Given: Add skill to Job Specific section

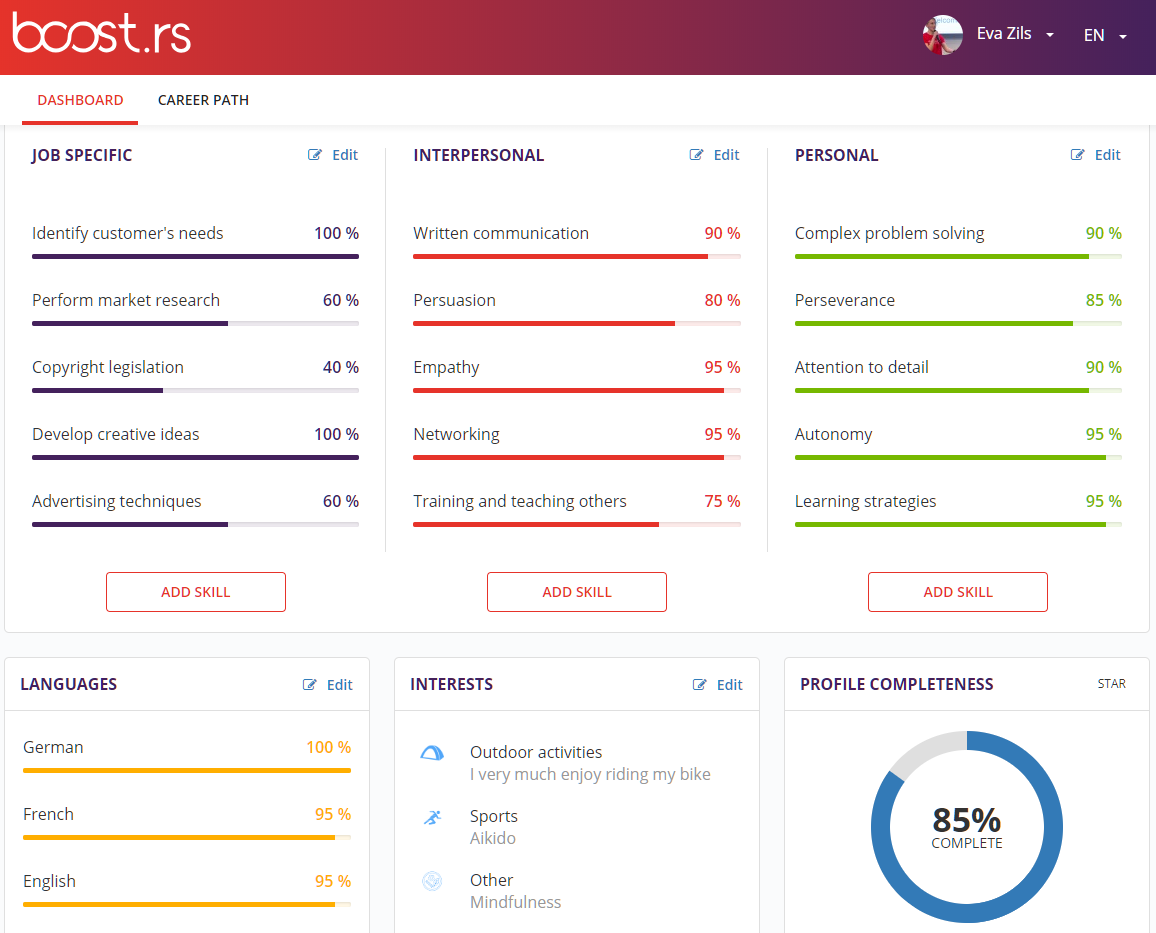Looking at the screenshot, I should [196, 592].
